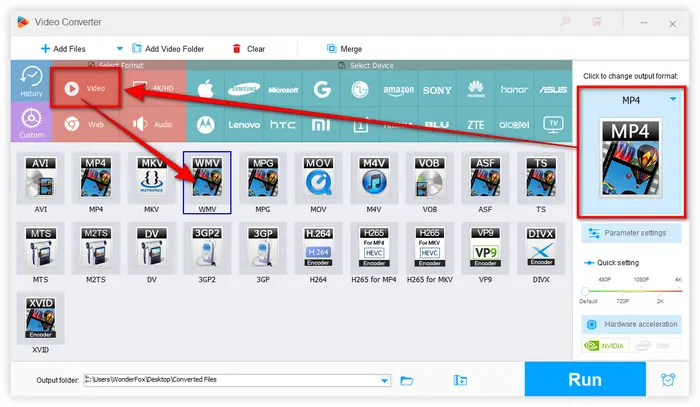The width and height of the screenshot is (700, 407).
Task: Click the Output folder path field
Action: (x=237, y=380)
